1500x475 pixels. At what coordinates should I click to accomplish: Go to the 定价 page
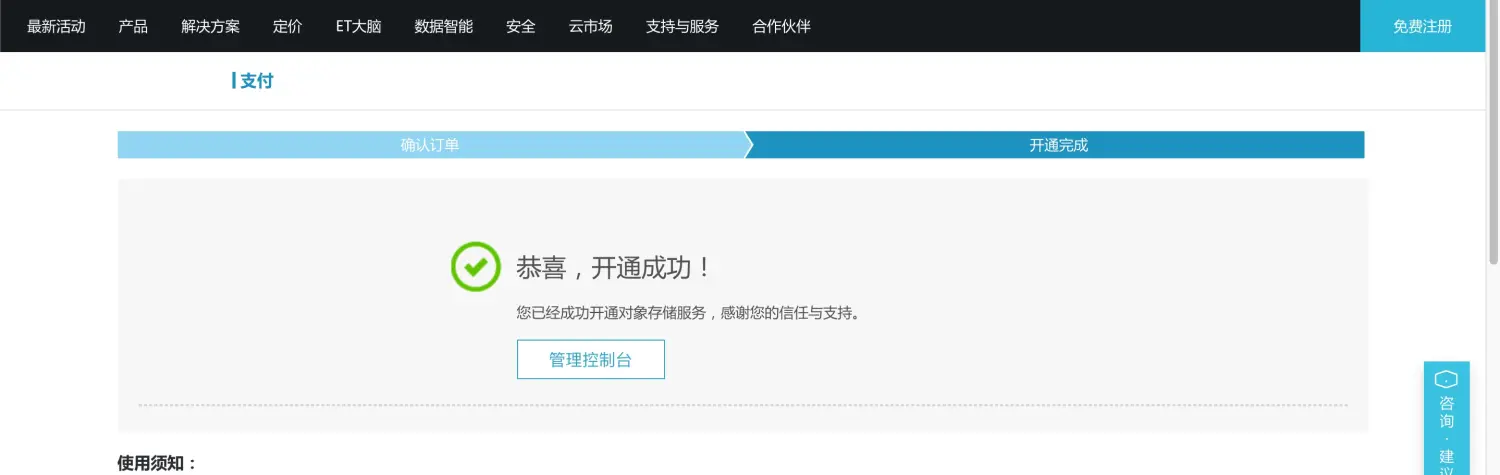[x=287, y=27]
